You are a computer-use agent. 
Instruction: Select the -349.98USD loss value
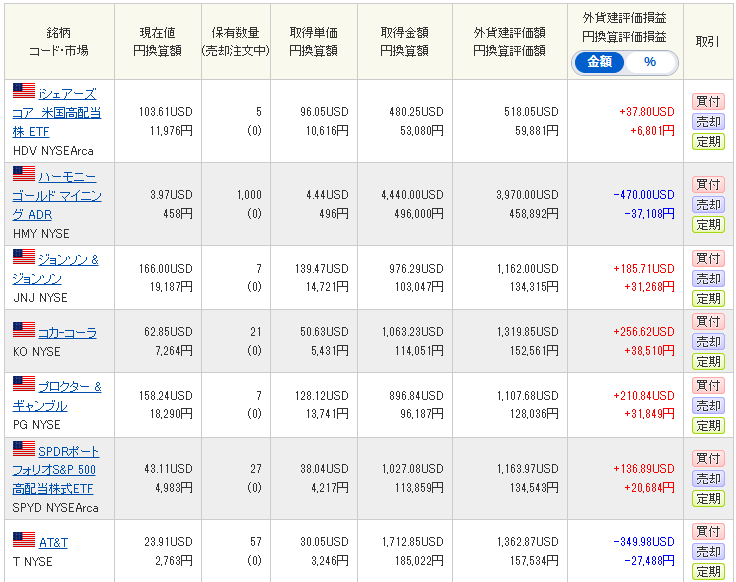pyautogui.click(x=644, y=542)
